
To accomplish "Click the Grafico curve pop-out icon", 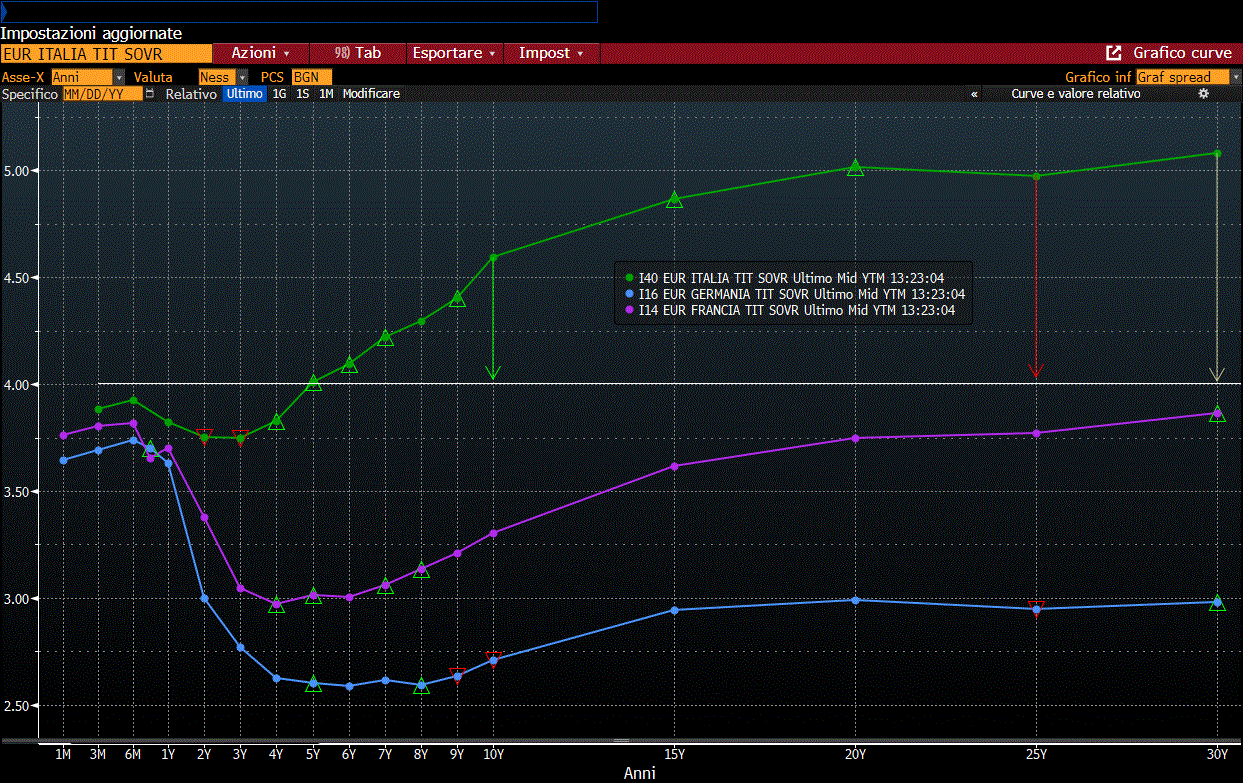I will (x=1113, y=53).
